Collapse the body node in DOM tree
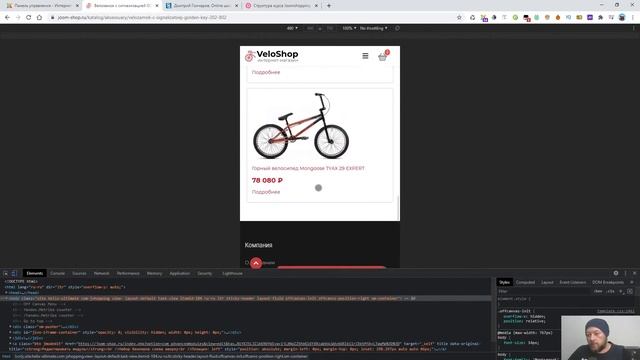The image size is (640, 360). (7, 298)
